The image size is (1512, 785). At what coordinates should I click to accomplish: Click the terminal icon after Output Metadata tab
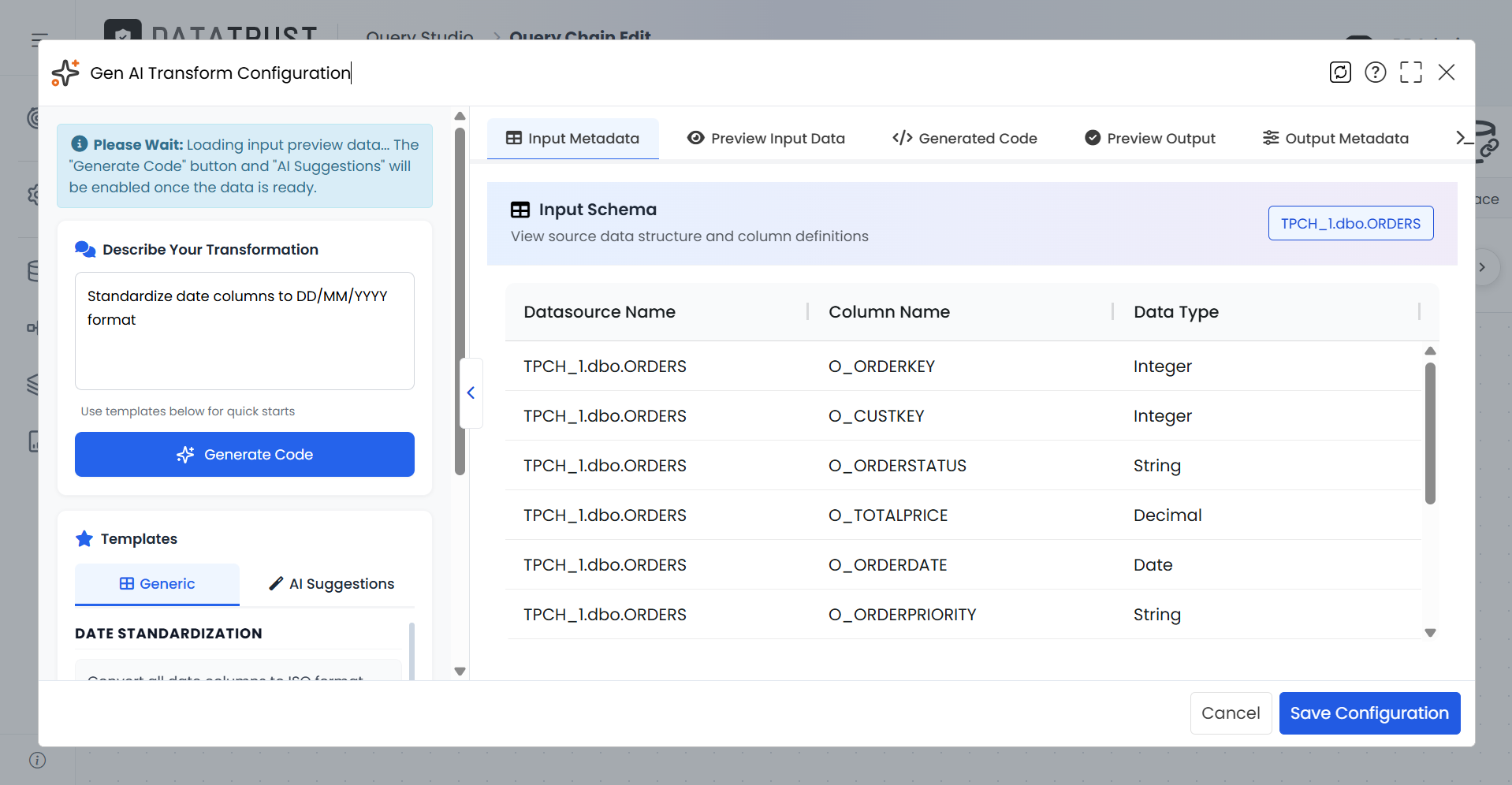pyautogui.click(x=1464, y=138)
